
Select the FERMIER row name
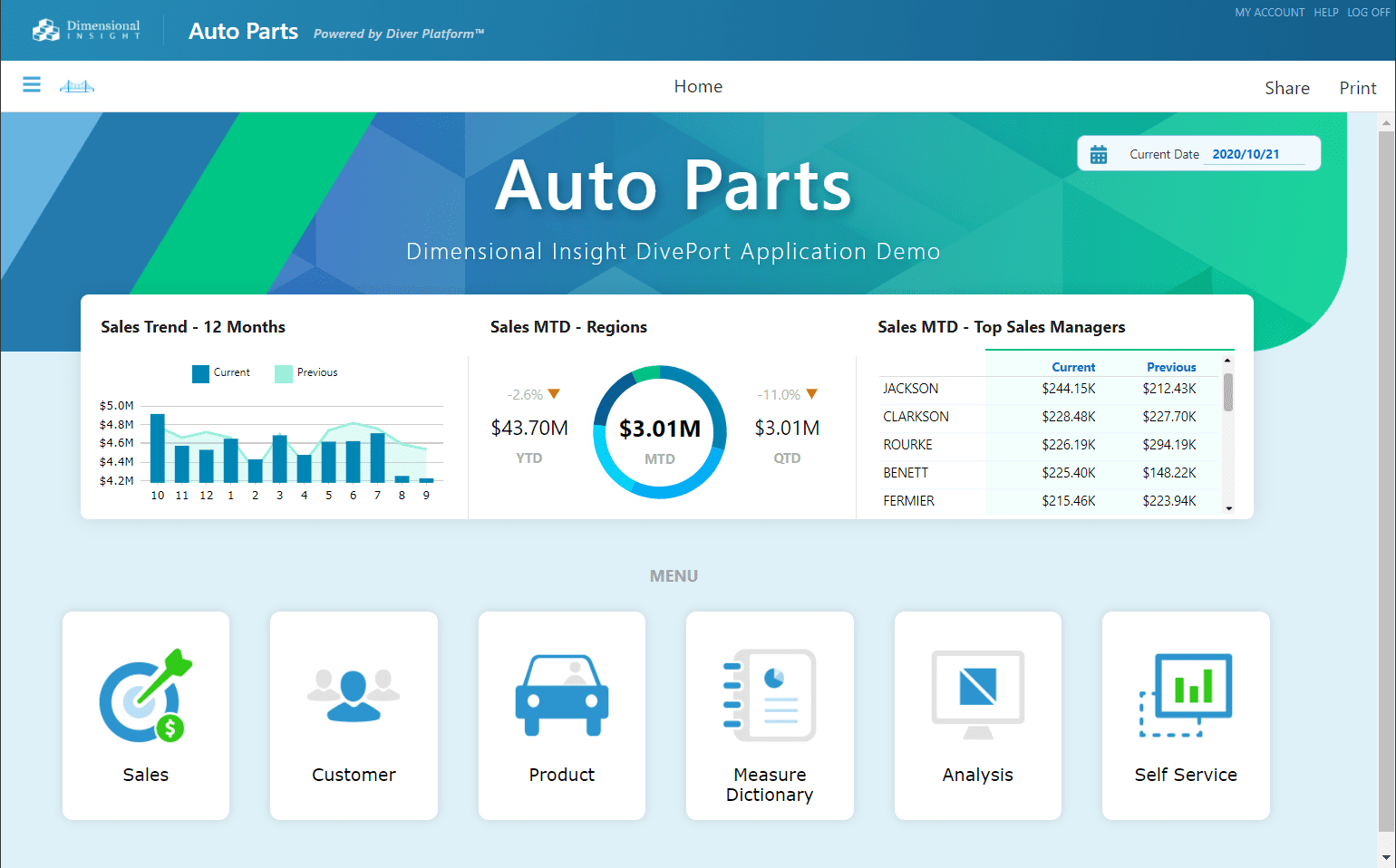click(909, 501)
